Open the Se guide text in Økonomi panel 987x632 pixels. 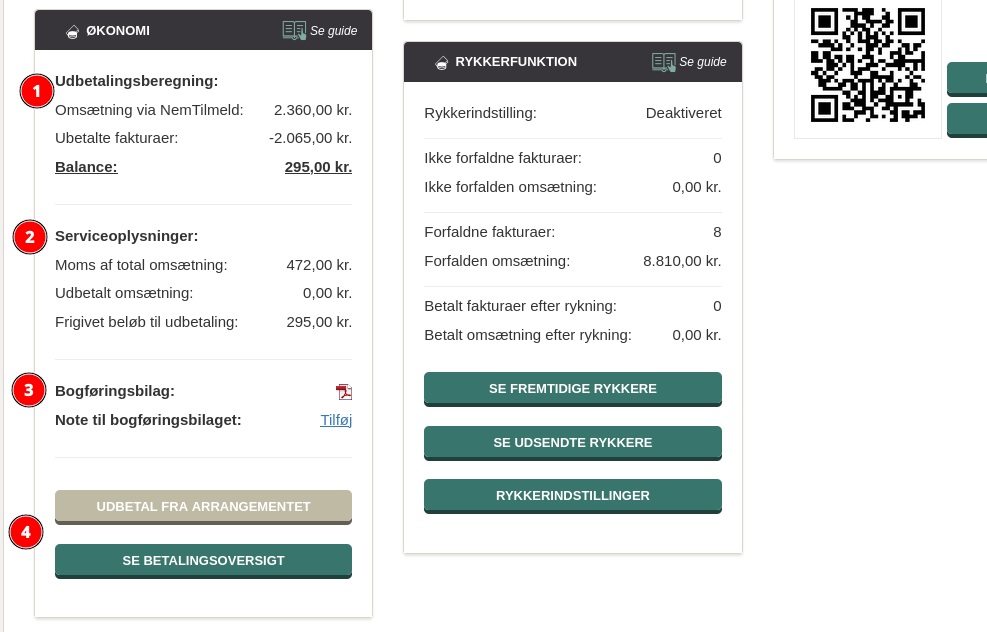(x=333, y=31)
